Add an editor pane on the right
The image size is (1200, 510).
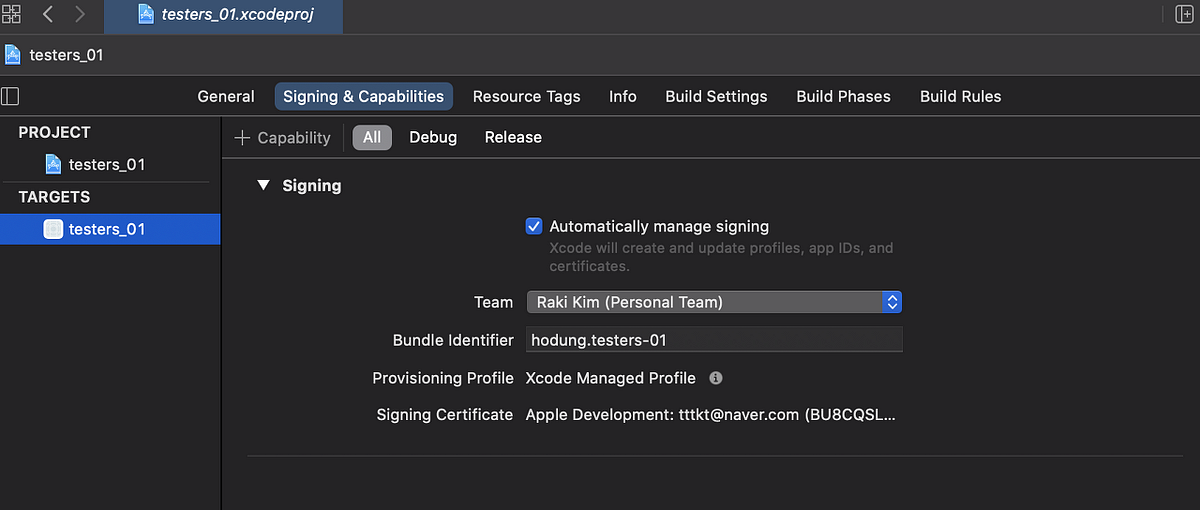tap(1184, 15)
